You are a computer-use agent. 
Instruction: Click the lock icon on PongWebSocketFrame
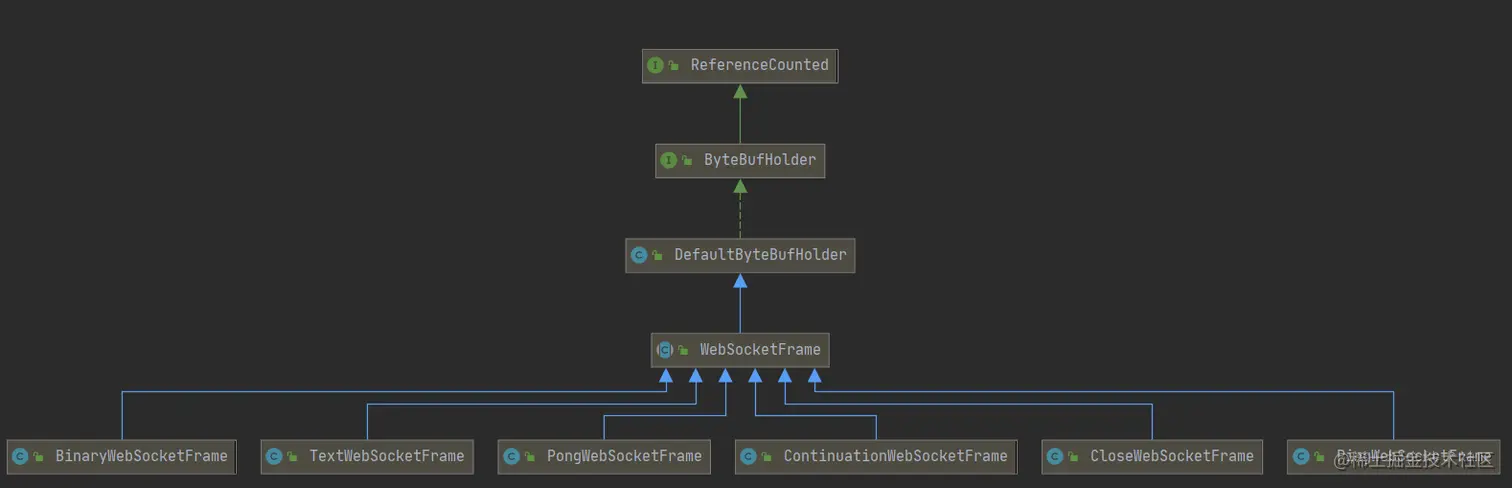coord(530,457)
